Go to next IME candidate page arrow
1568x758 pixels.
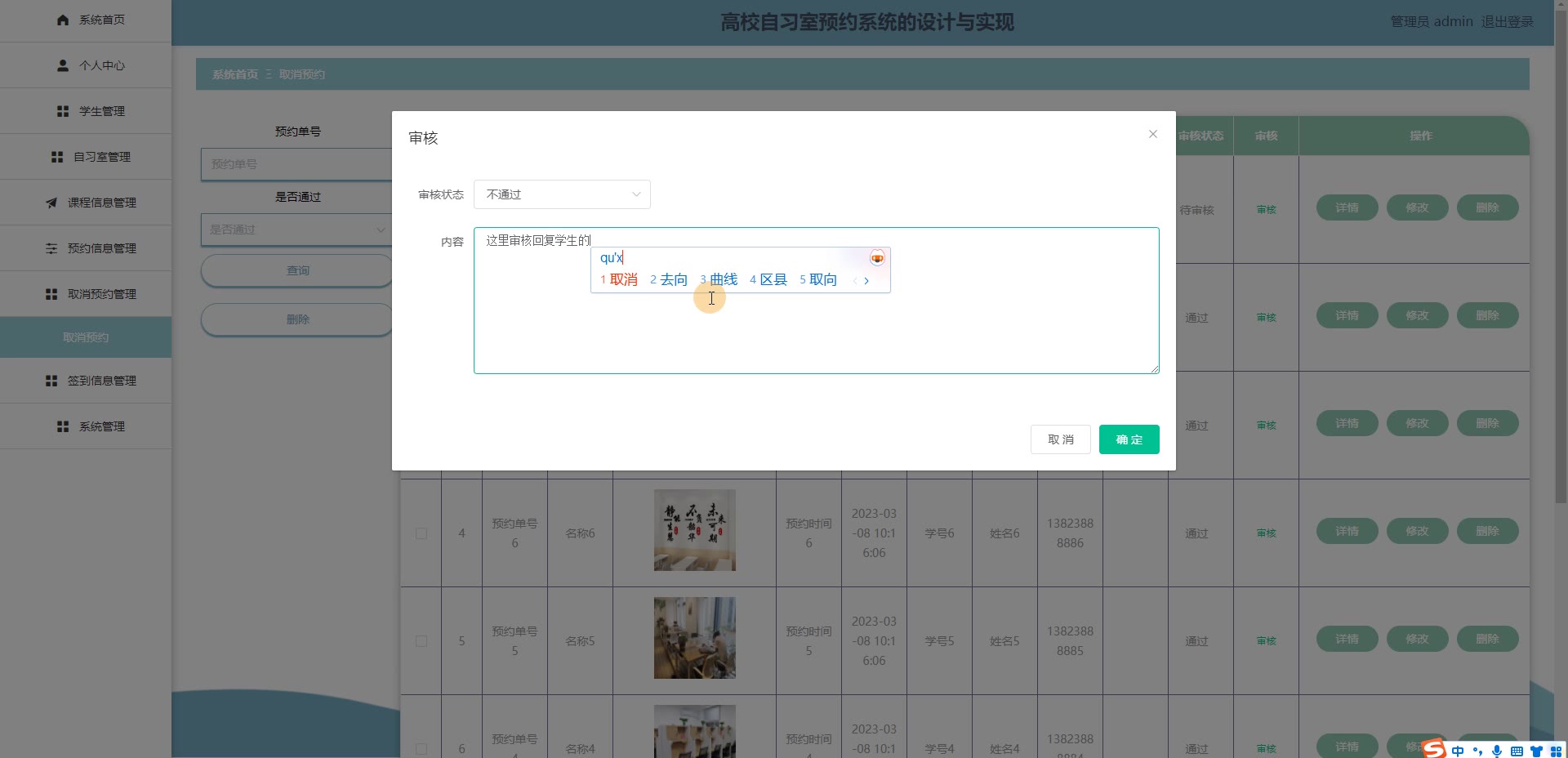point(866,280)
